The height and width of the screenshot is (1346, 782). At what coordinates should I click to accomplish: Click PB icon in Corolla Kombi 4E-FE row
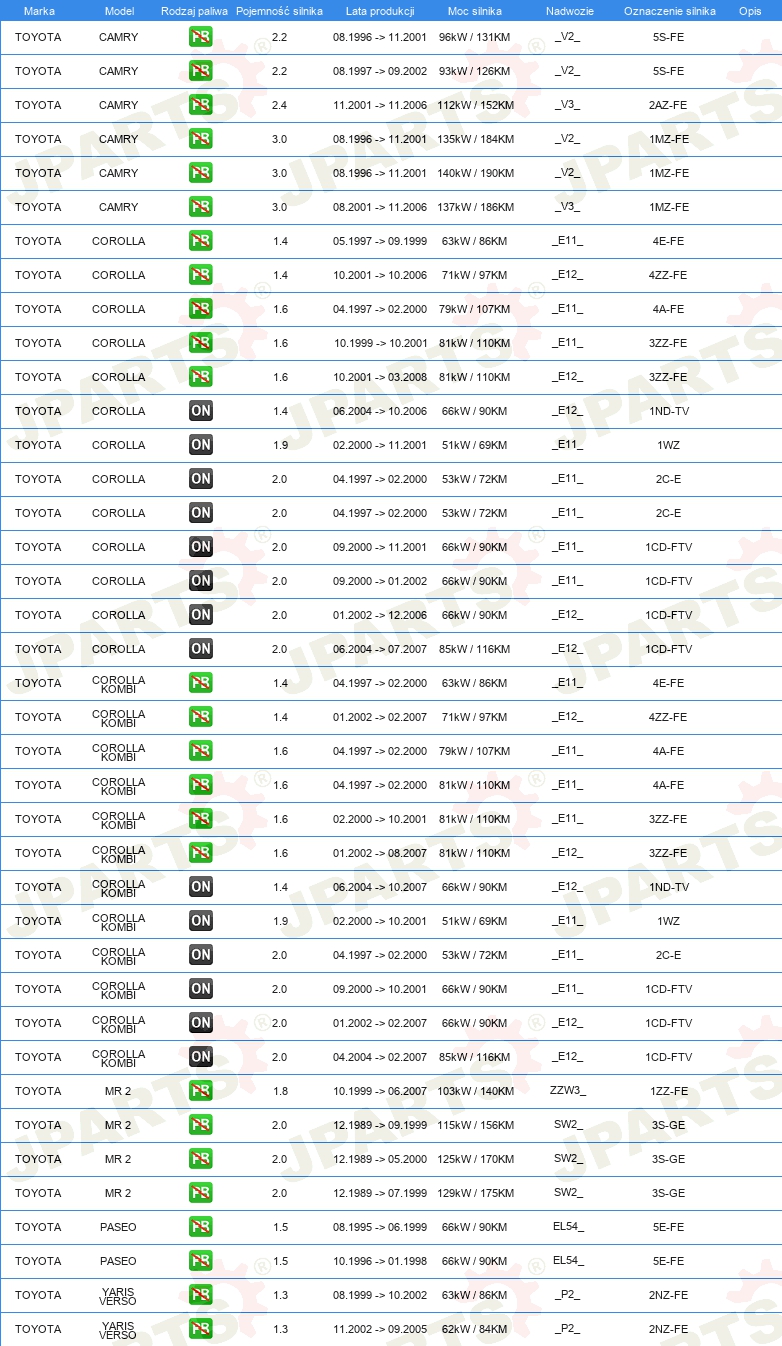click(x=200, y=683)
